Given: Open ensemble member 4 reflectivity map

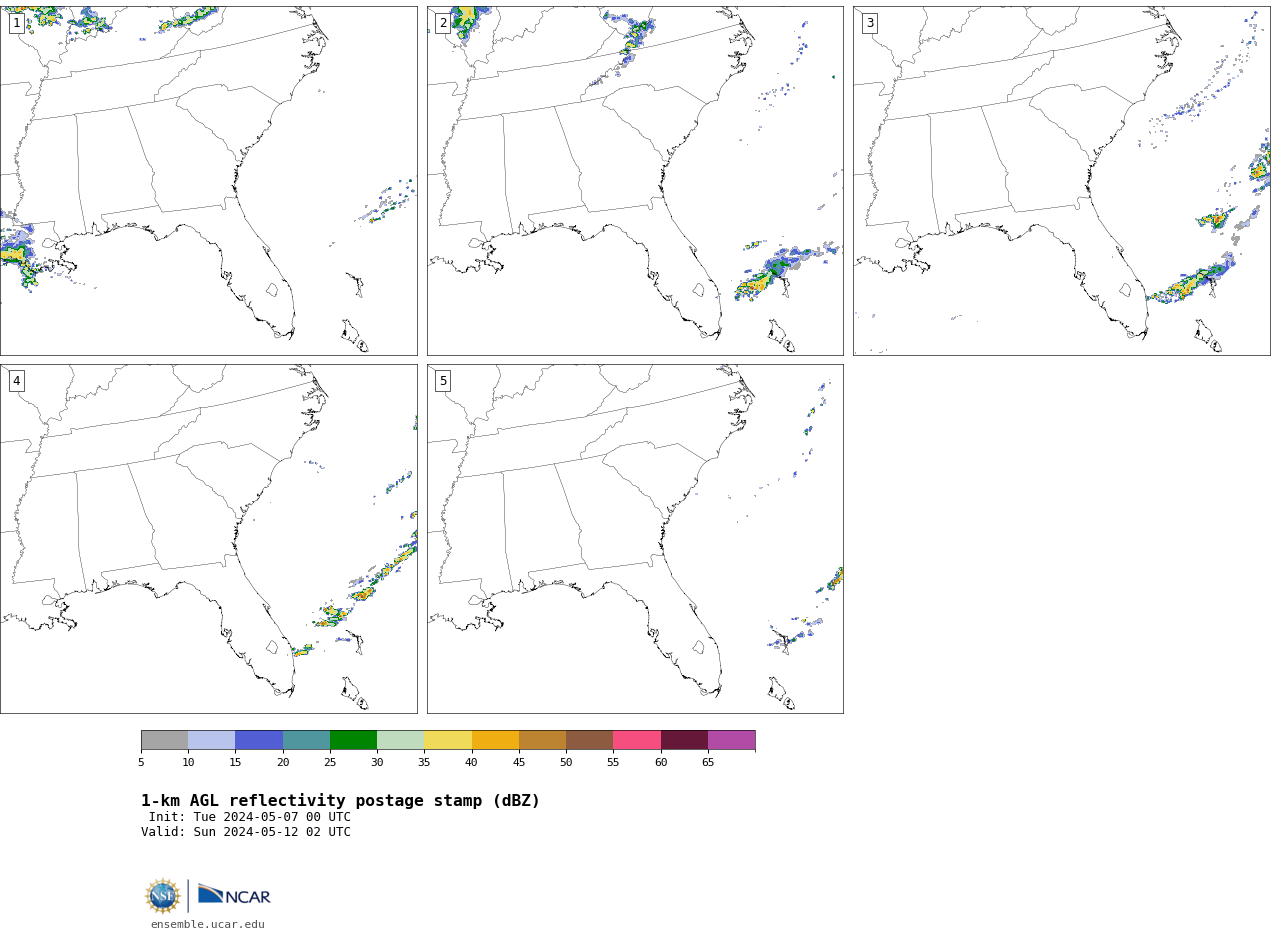Looking at the screenshot, I should tap(208, 539).
